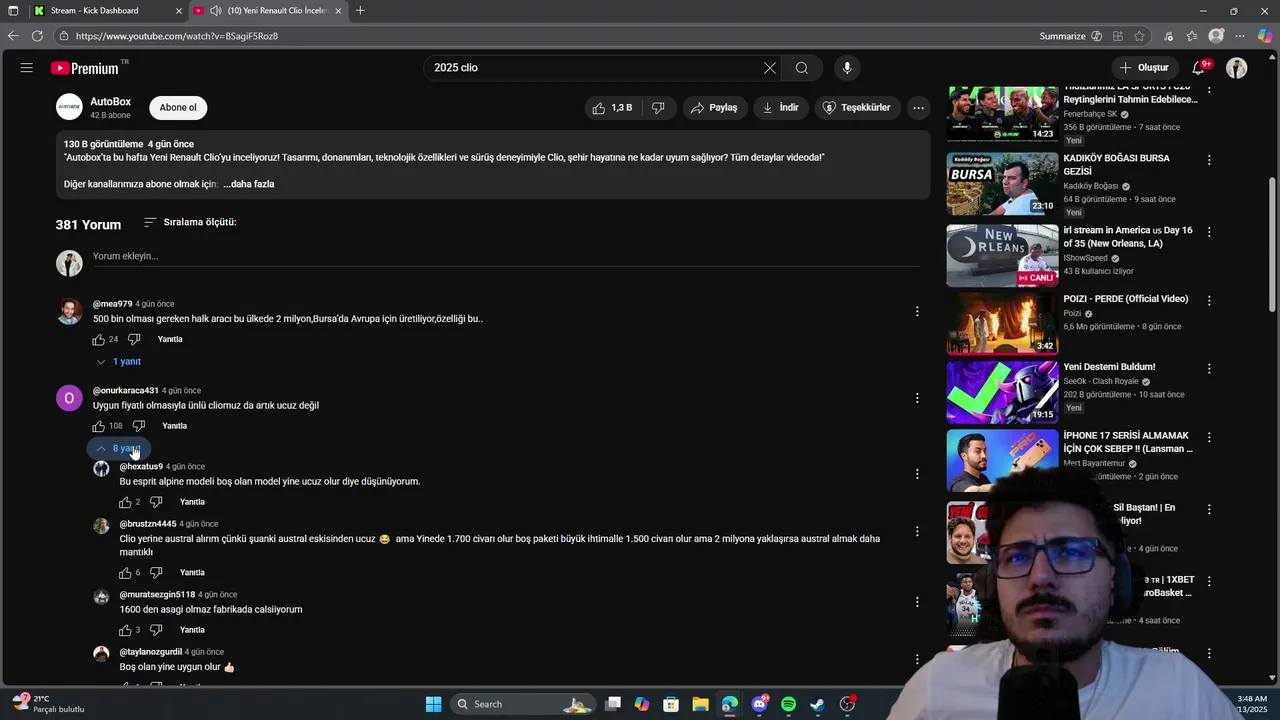This screenshot has height=720, width=1280.
Task: Open the New Orleans live stream thumbnail
Action: tap(1002, 255)
